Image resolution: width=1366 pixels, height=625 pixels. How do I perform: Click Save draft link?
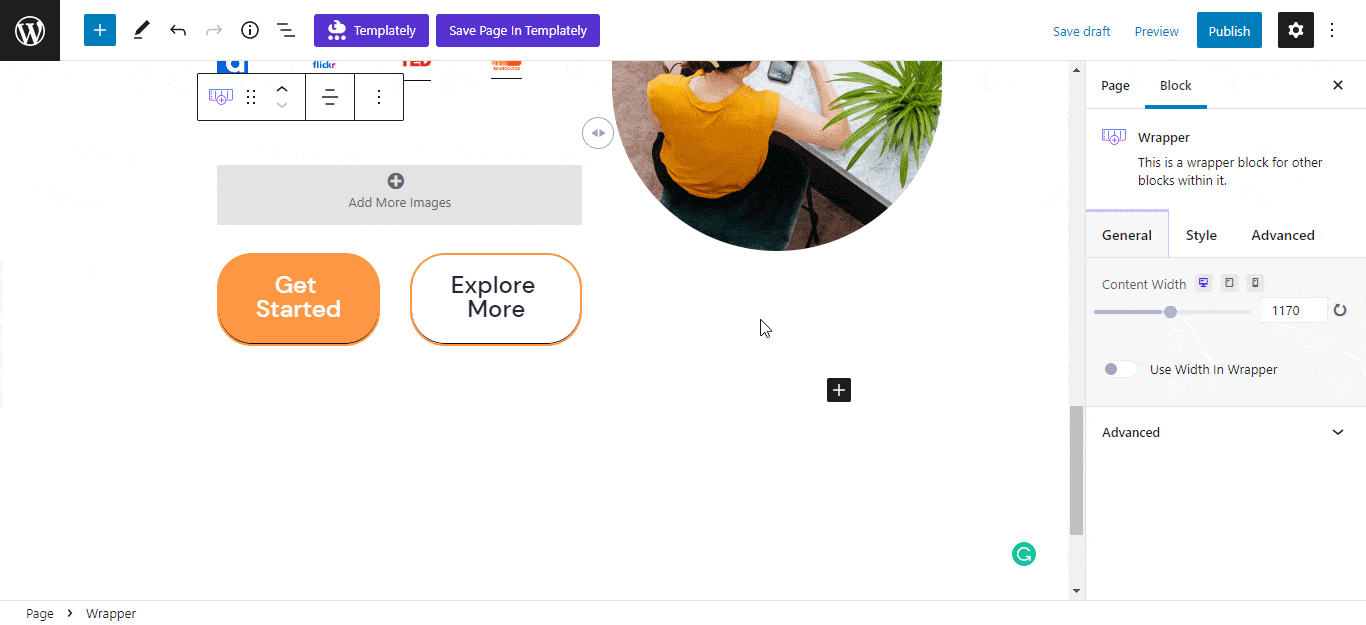pos(1082,31)
